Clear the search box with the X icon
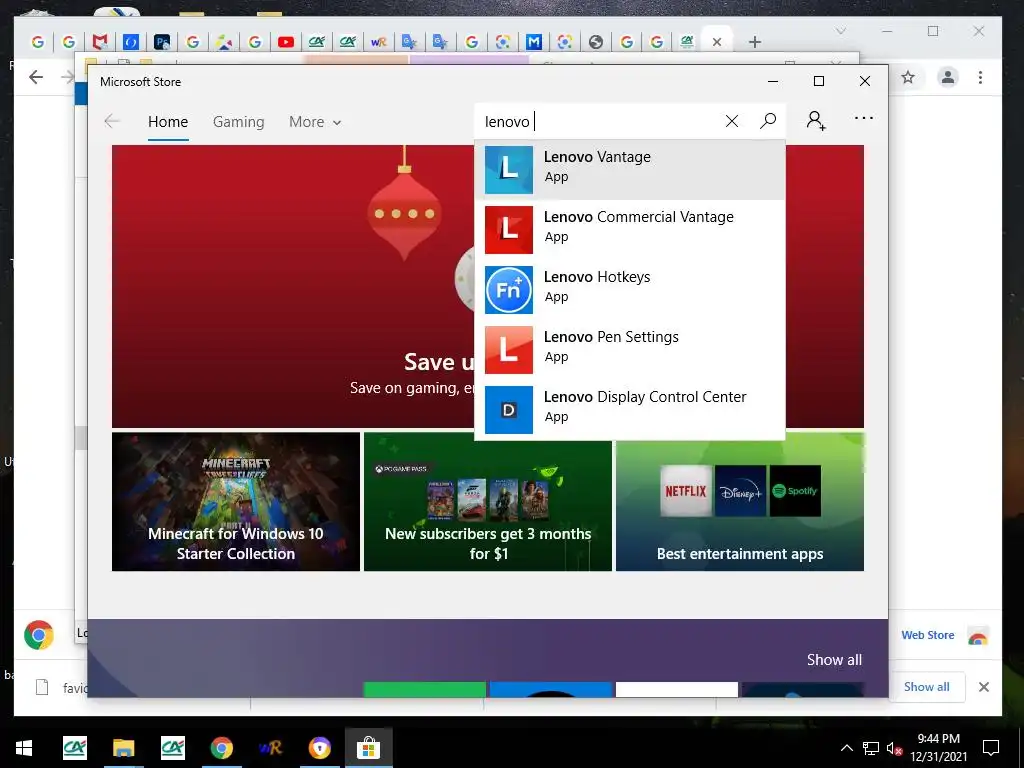1024x768 pixels. (x=731, y=121)
